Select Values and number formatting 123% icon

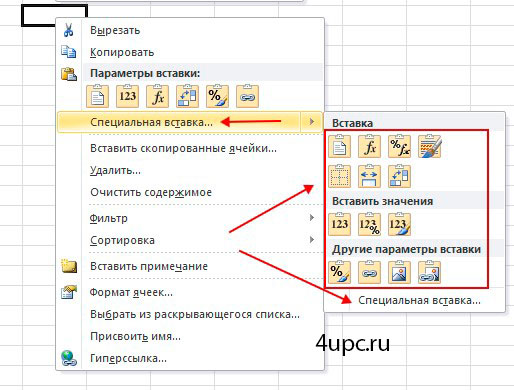pos(369,224)
